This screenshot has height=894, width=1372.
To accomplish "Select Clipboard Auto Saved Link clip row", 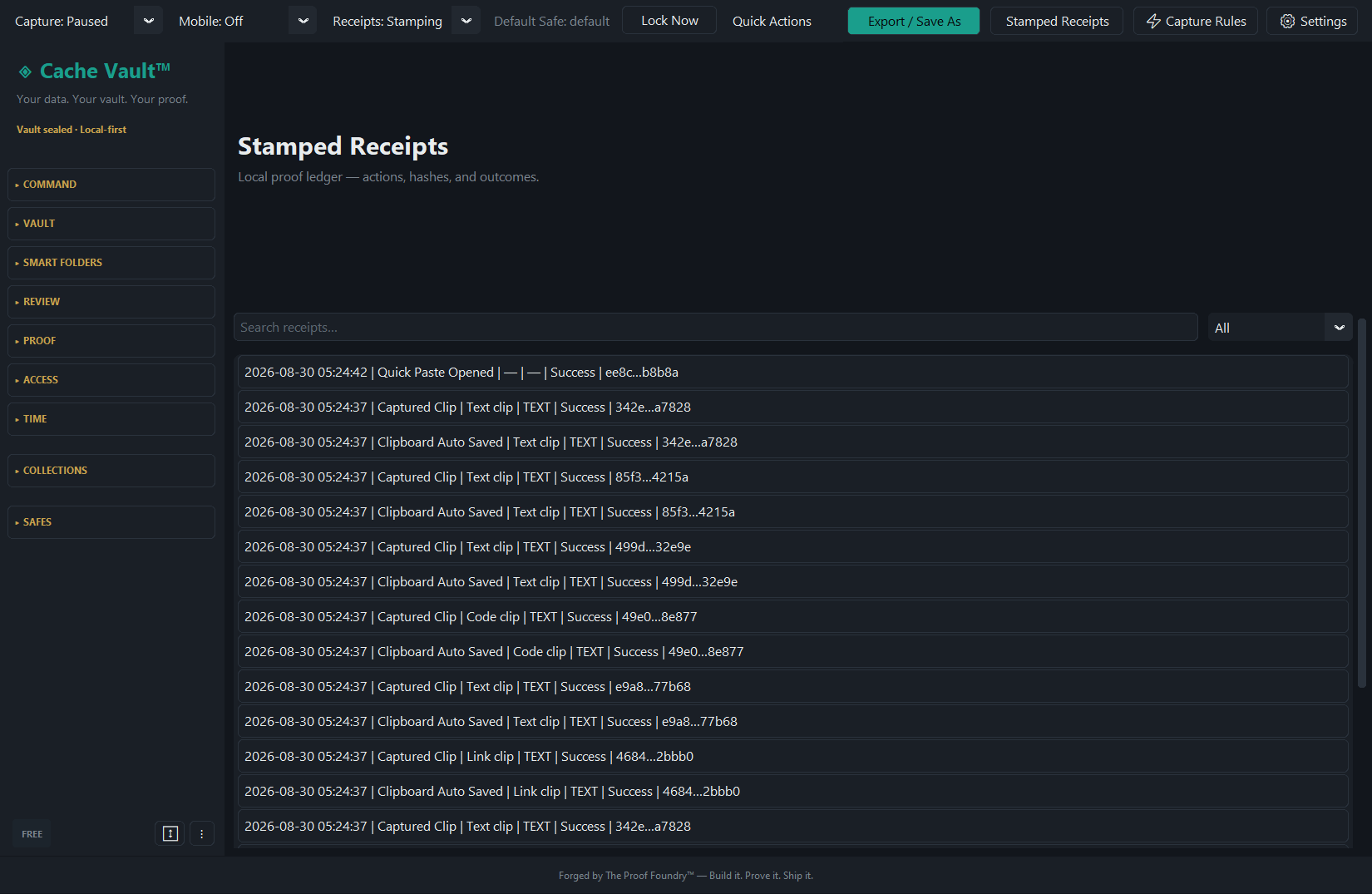I will (x=792, y=792).
